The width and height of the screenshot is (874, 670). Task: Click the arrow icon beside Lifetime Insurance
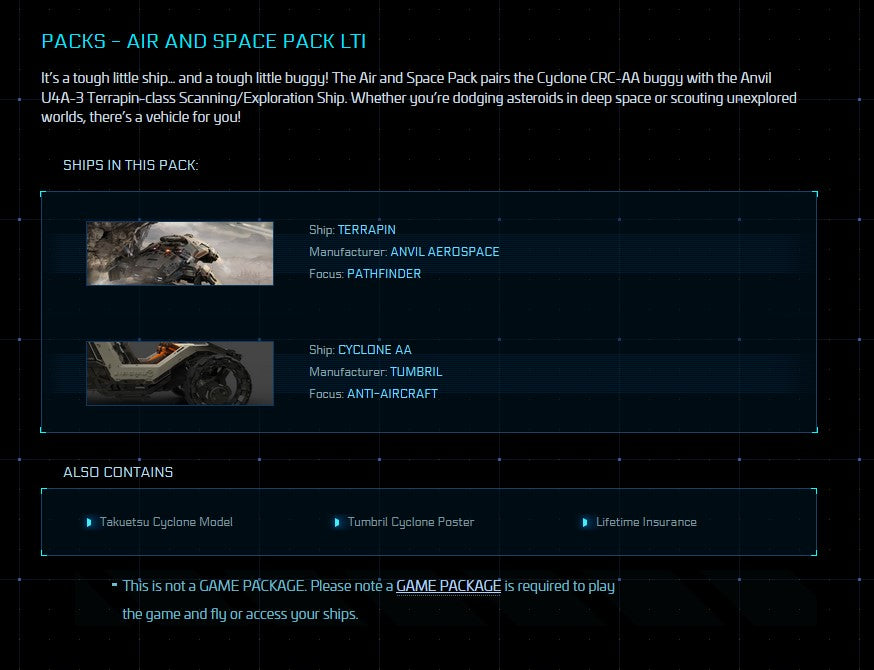tap(585, 521)
